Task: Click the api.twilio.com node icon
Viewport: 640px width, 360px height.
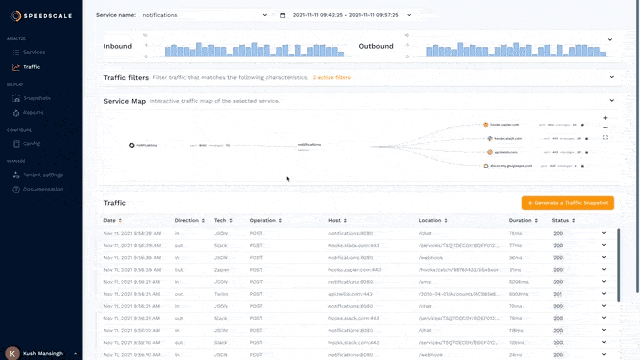Action: coord(490,152)
